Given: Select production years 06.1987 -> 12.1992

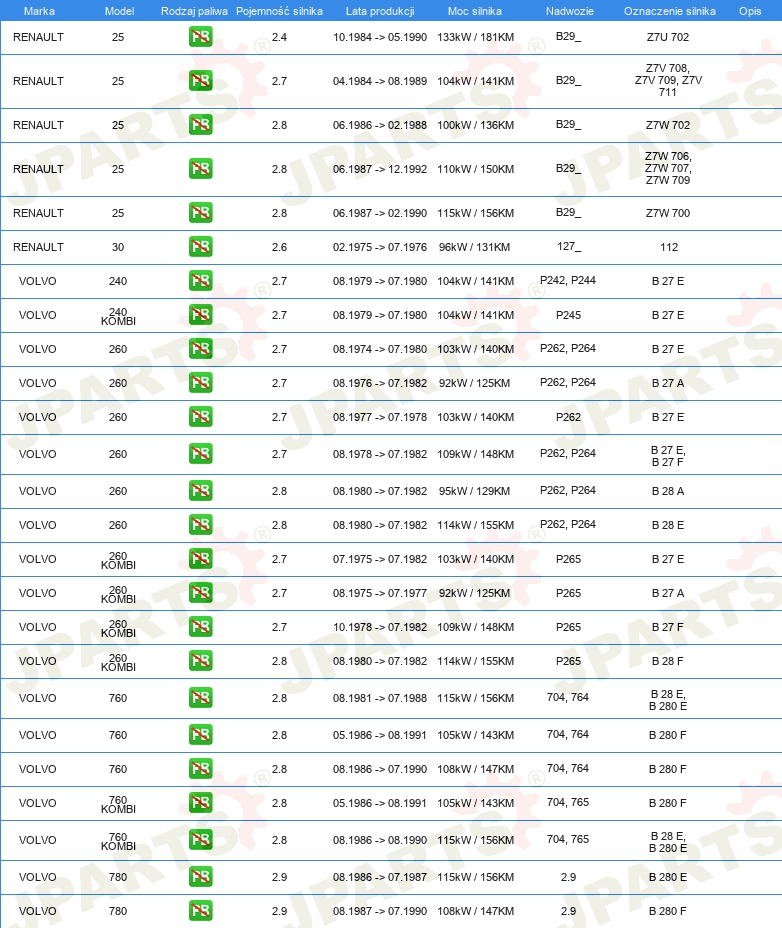Looking at the screenshot, I should coord(379,169).
